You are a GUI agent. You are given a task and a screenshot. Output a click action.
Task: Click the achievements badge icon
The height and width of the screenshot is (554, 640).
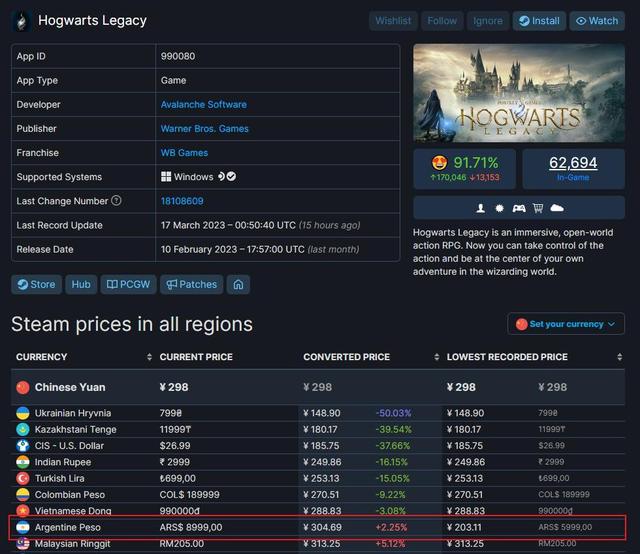tap(499, 208)
